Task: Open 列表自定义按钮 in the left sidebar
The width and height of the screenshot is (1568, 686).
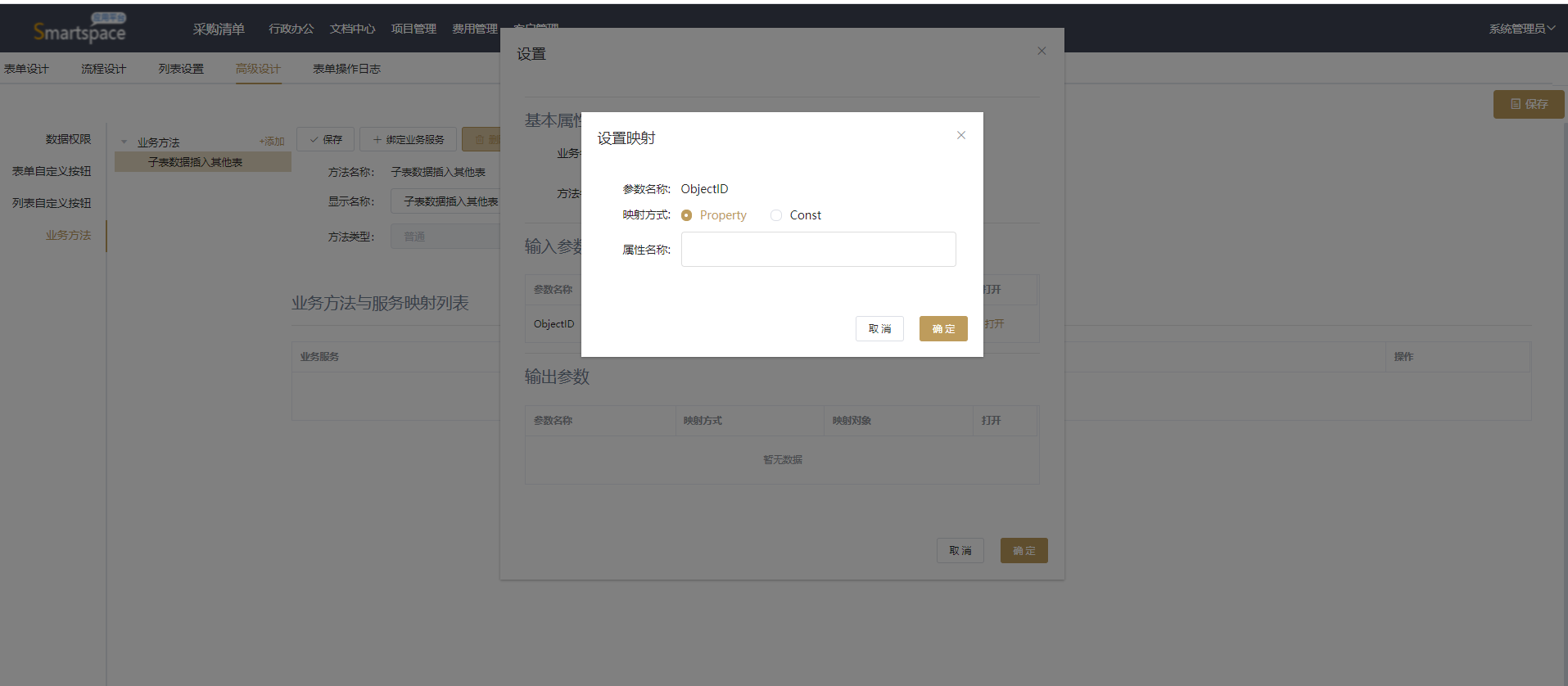Action: [52, 203]
